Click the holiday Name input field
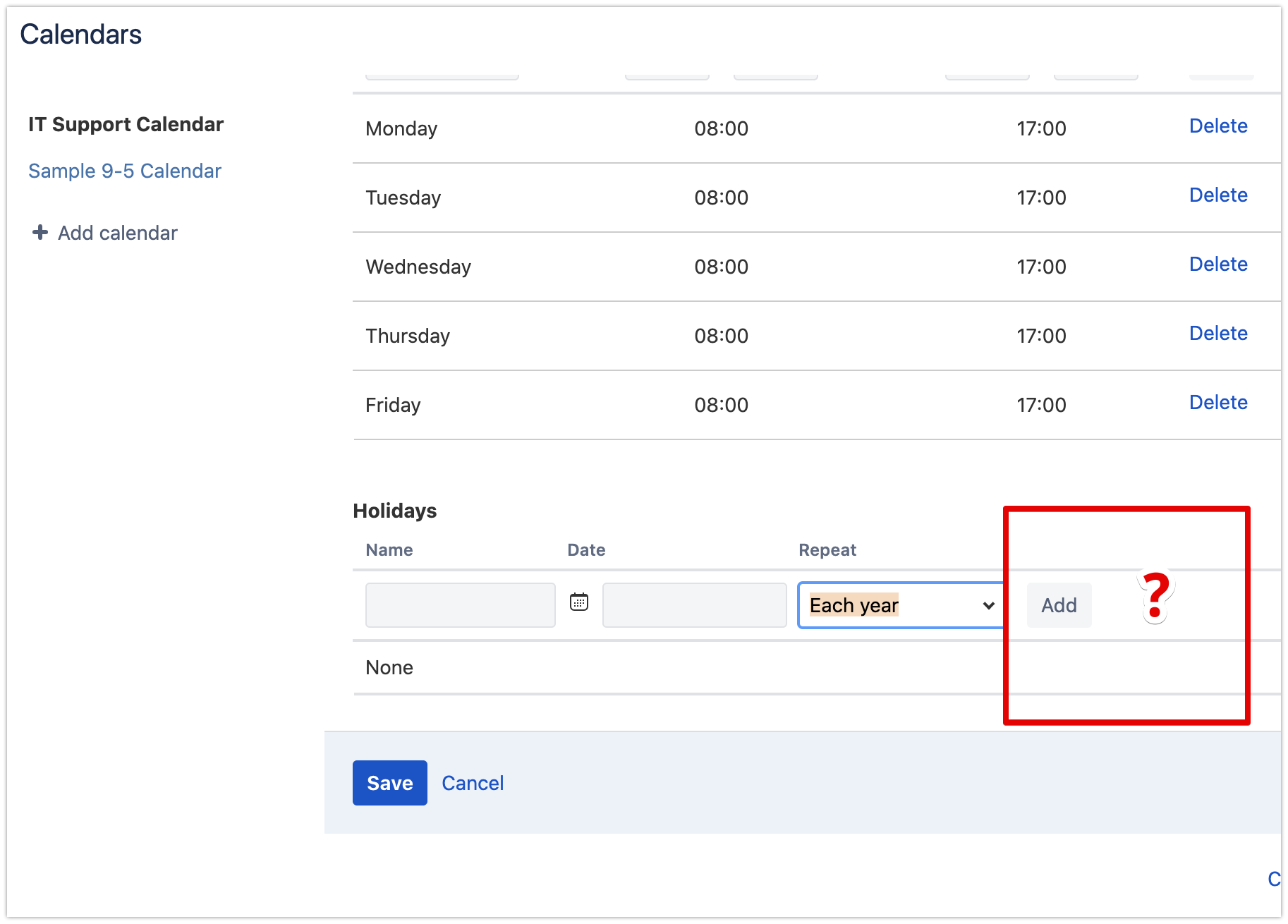 pos(459,605)
